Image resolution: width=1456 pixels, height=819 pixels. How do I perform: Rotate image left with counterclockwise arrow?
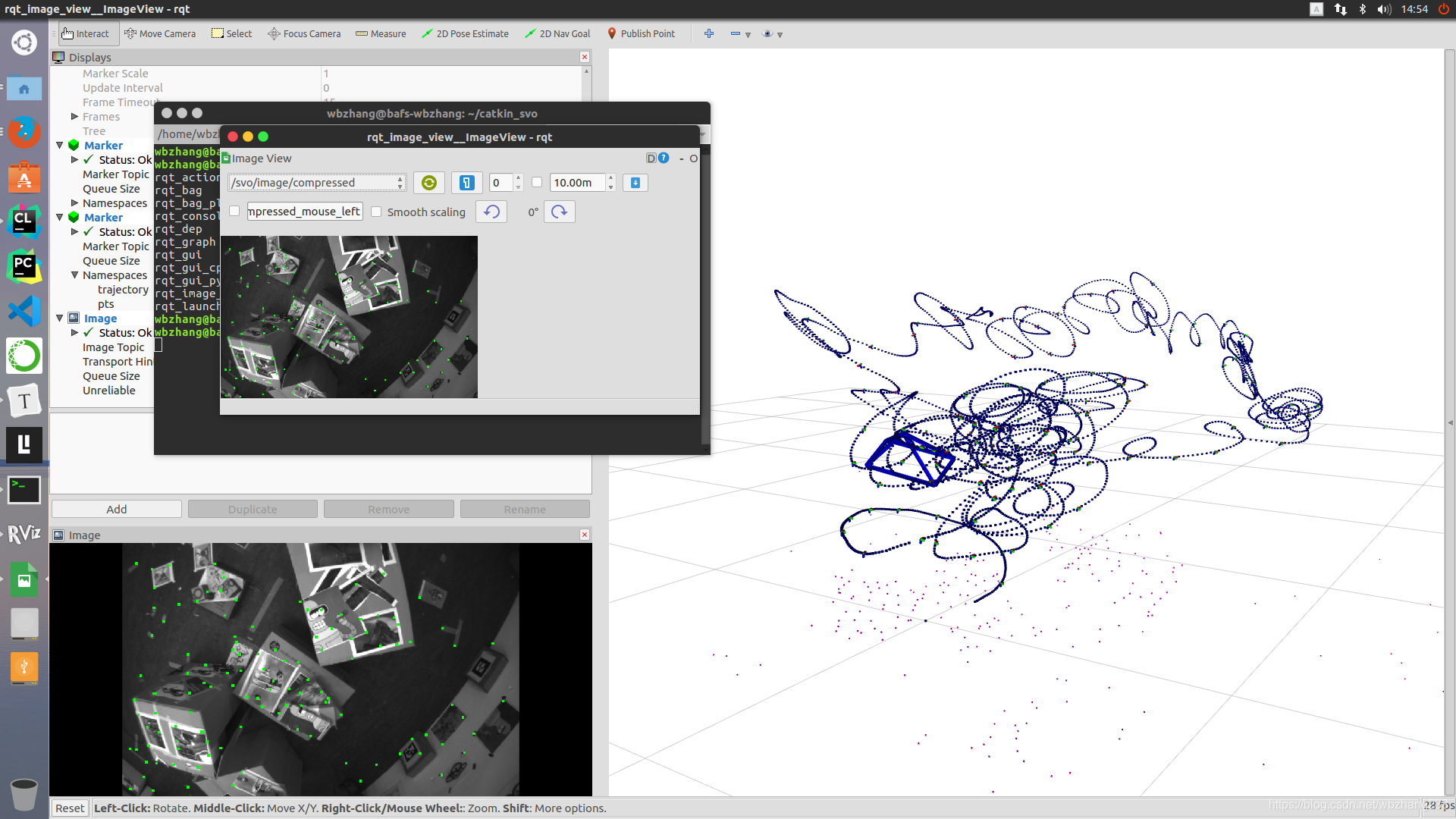point(491,212)
